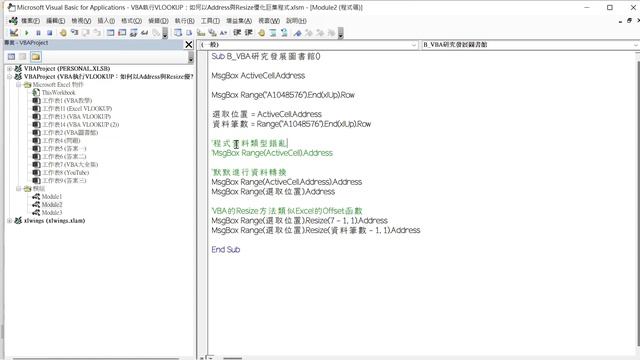The height and width of the screenshot is (360, 640).
Task: Close the VBAProject explorer pane
Action: [189, 44]
